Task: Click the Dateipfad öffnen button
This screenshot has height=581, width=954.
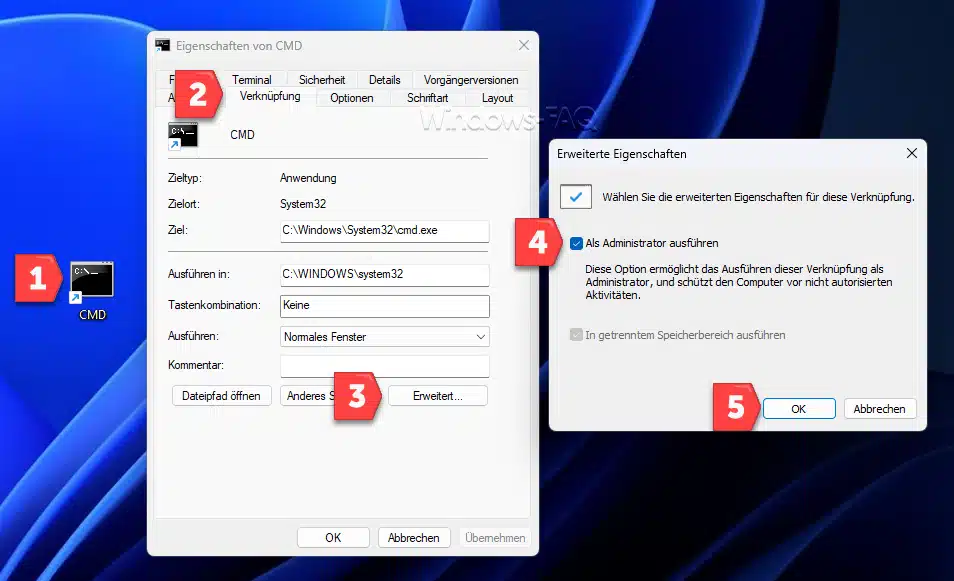Action: 221,395
